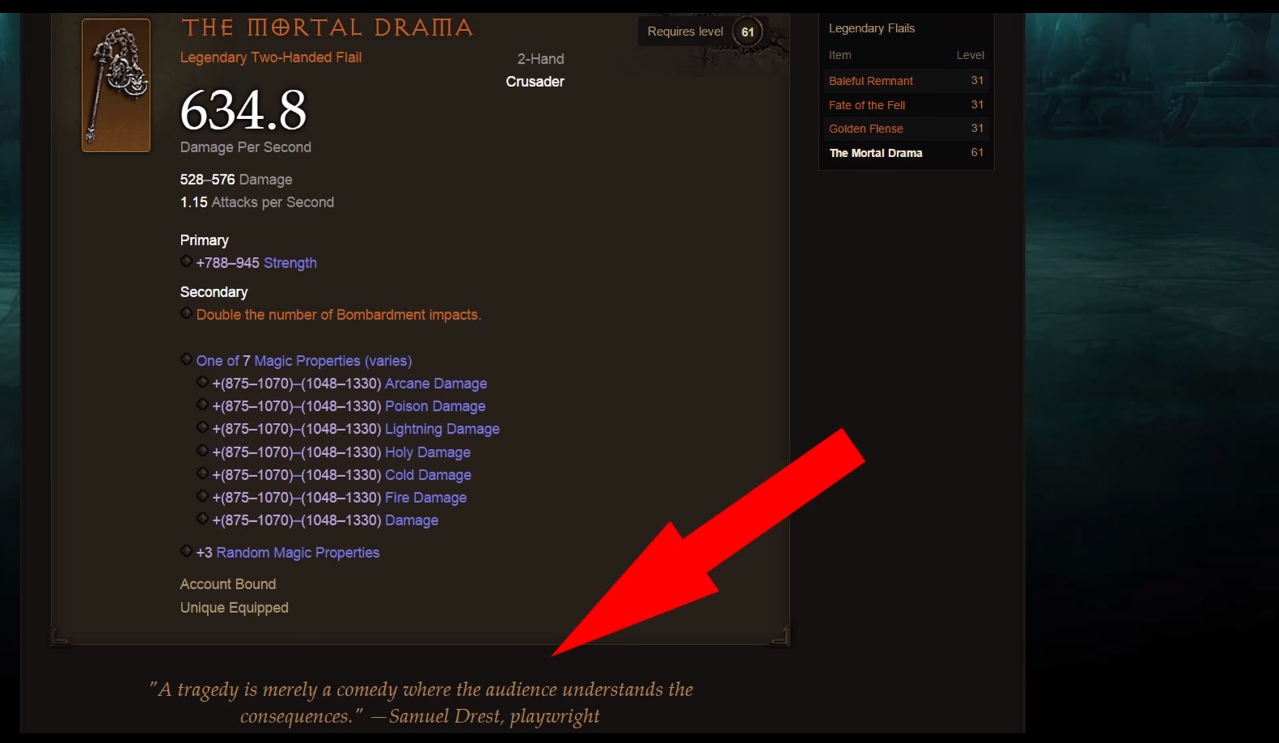Open the Golden Flense item entry

click(866, 129)
